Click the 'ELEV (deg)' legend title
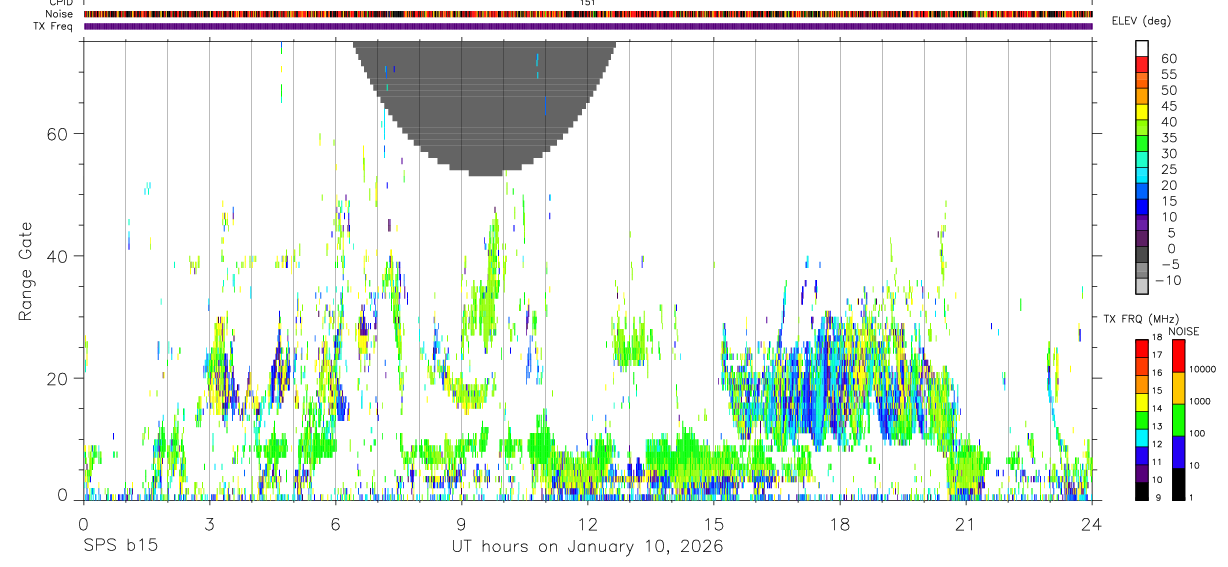Screen dimensions: 1228x567 pos(1140,21)
